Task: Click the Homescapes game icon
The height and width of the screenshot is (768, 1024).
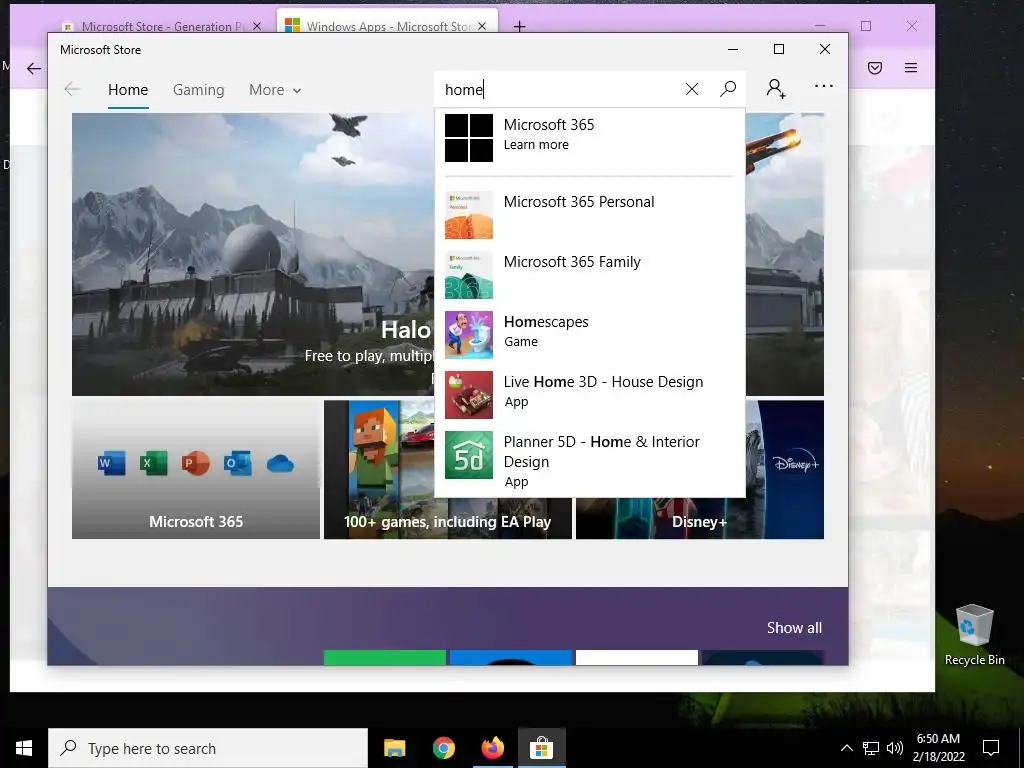Action: pos(469,335)
